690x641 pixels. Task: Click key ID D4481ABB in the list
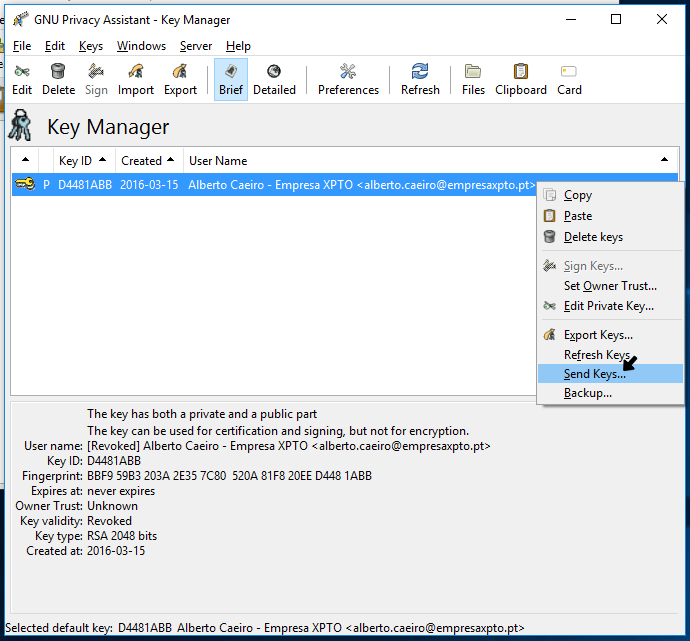[85, 185]
